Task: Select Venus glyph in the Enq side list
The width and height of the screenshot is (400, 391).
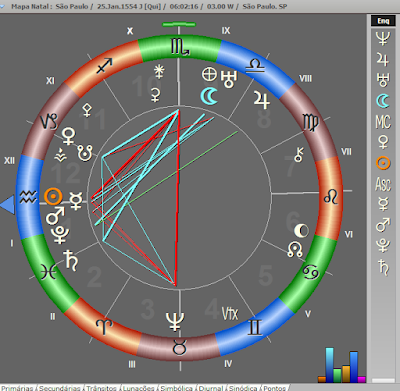Action: click(383, 142)
